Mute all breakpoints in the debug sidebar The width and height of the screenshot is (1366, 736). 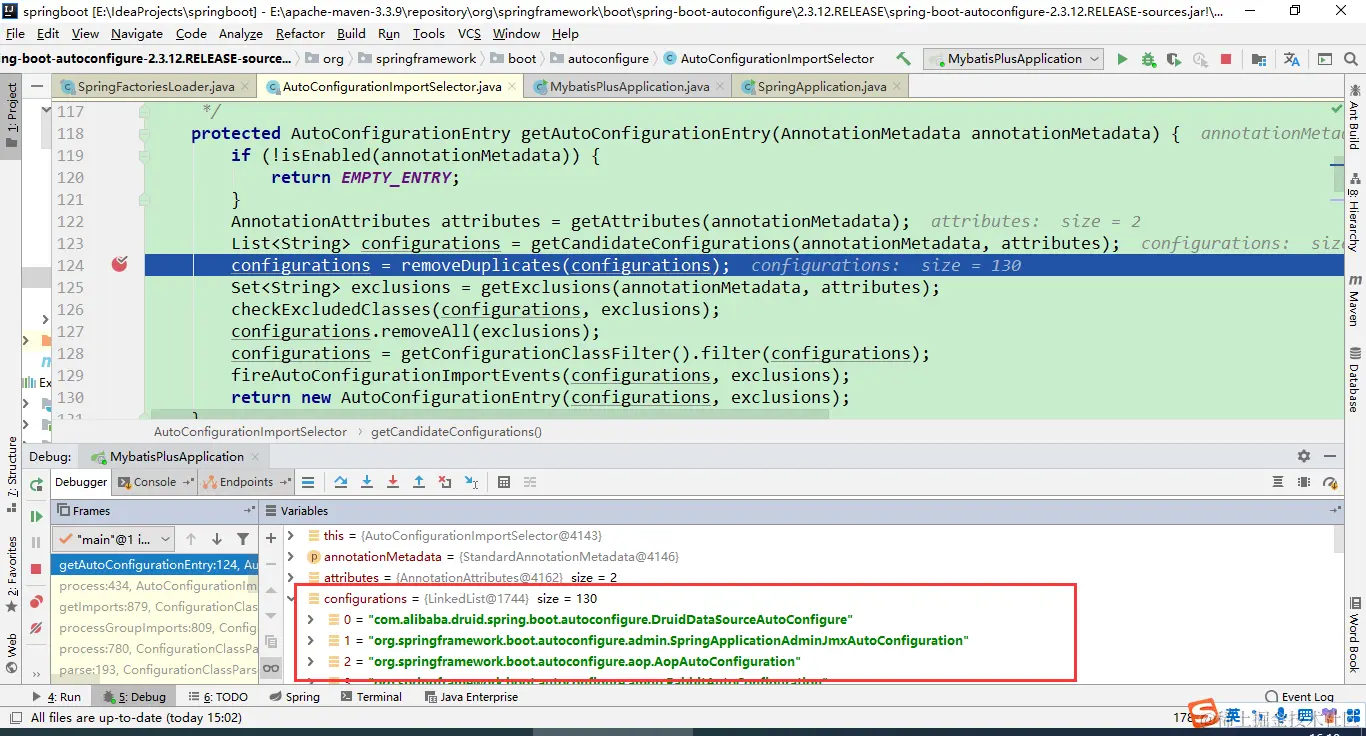click(x=36, y=628)
